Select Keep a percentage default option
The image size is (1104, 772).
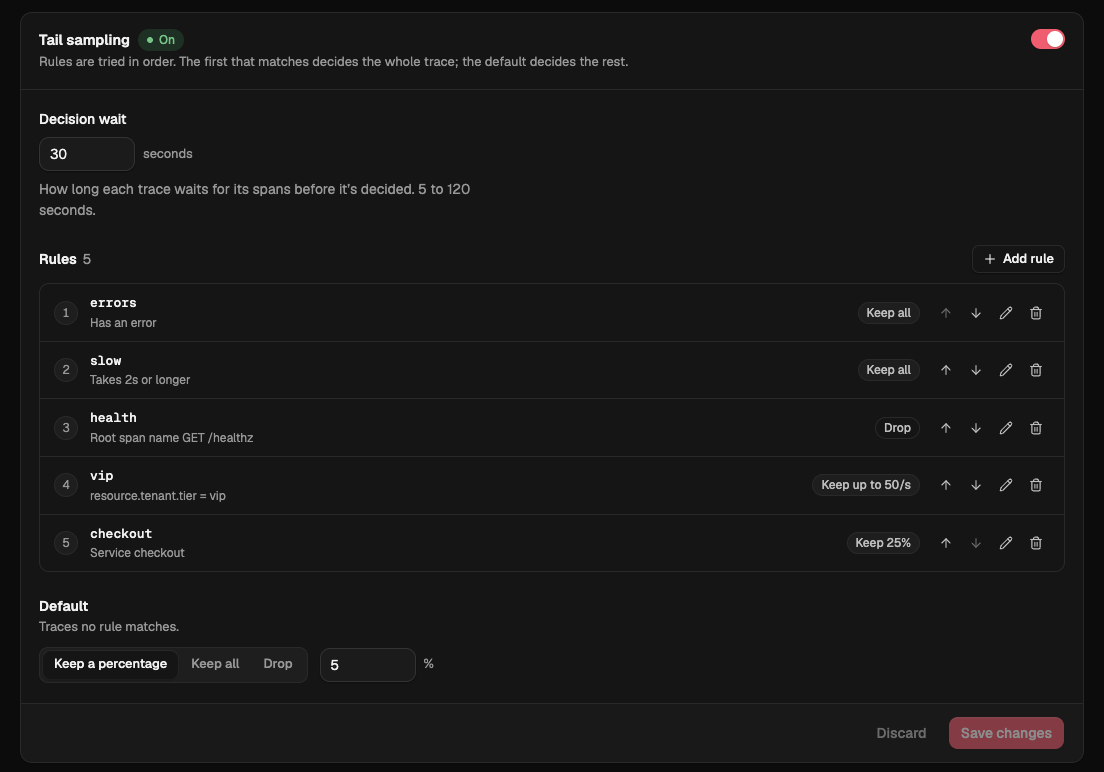click(x=111, y=664)
